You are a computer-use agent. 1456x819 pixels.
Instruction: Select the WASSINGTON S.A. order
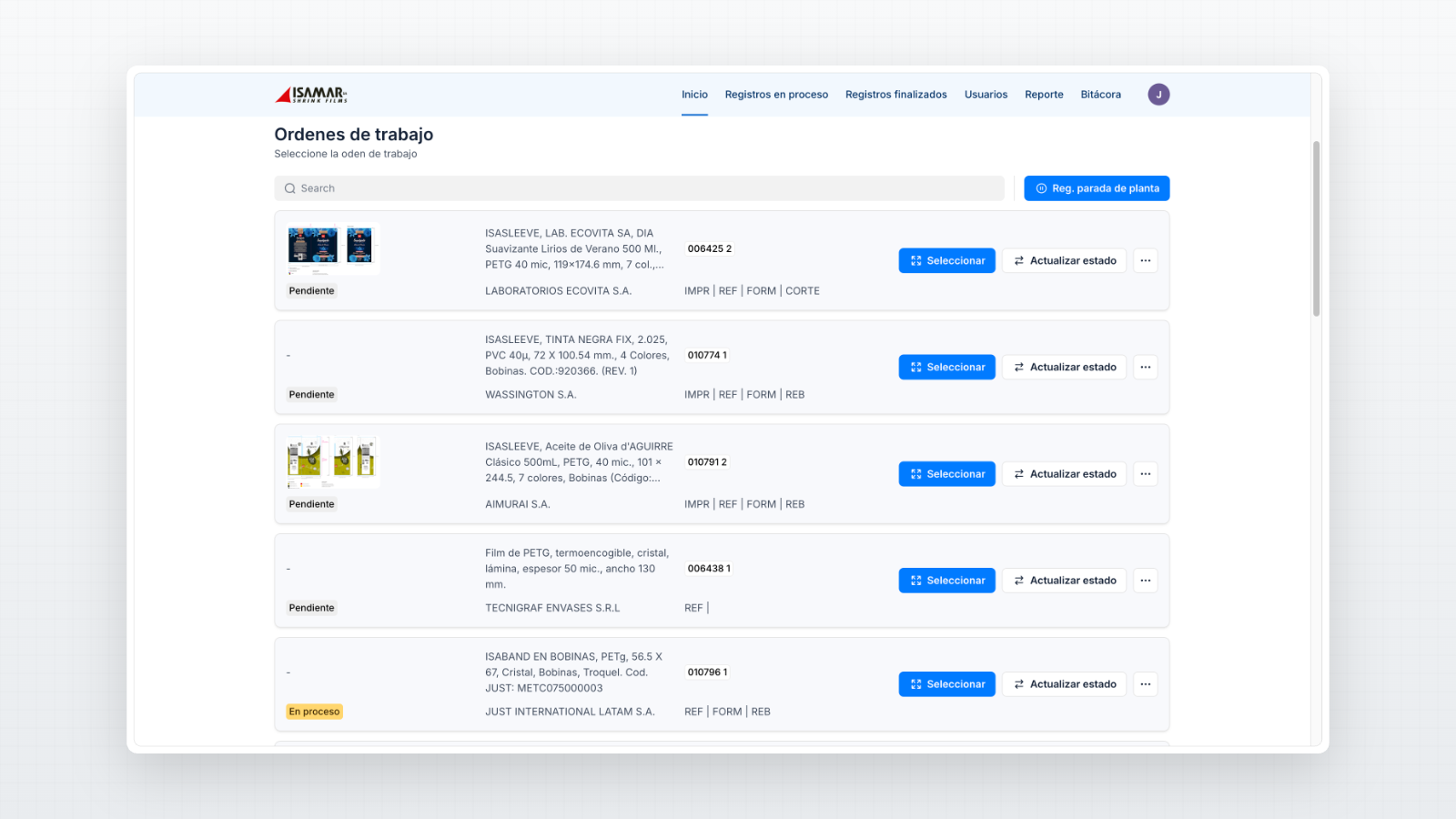947,368
